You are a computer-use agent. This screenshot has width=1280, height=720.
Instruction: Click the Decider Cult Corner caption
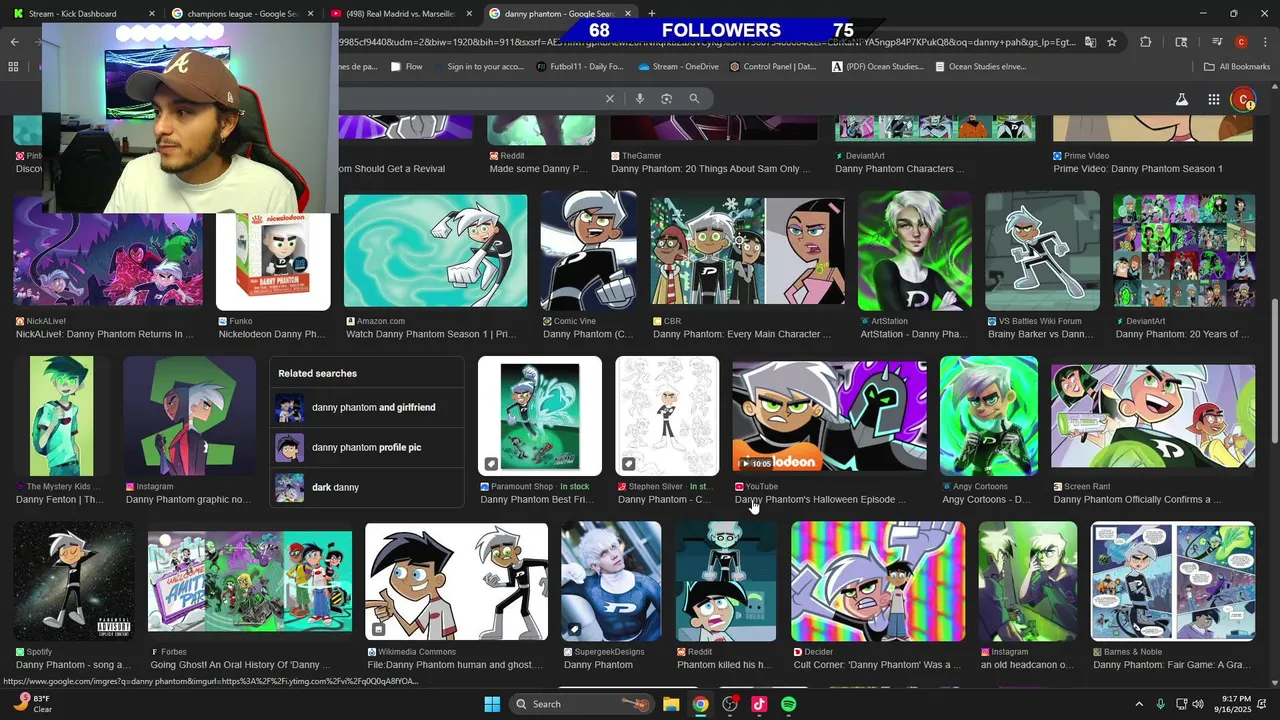[x=877, y=665]
